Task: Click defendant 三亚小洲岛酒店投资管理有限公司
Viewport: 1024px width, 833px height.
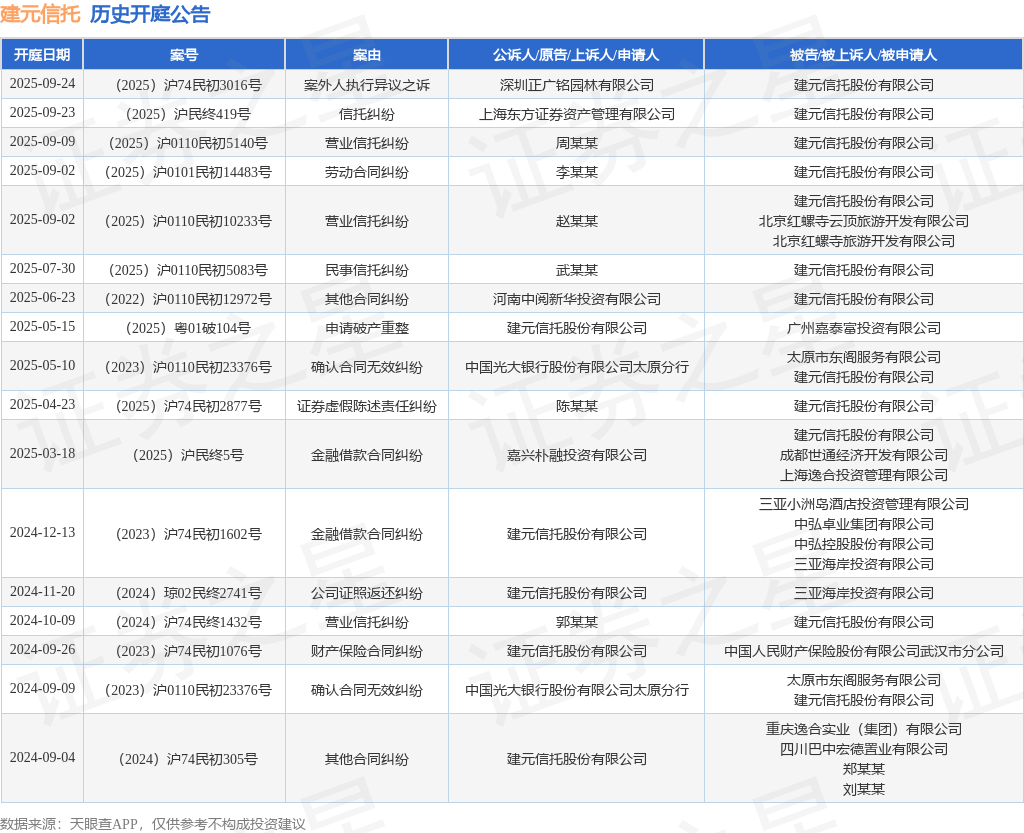Action: click(x=863, y=504)
